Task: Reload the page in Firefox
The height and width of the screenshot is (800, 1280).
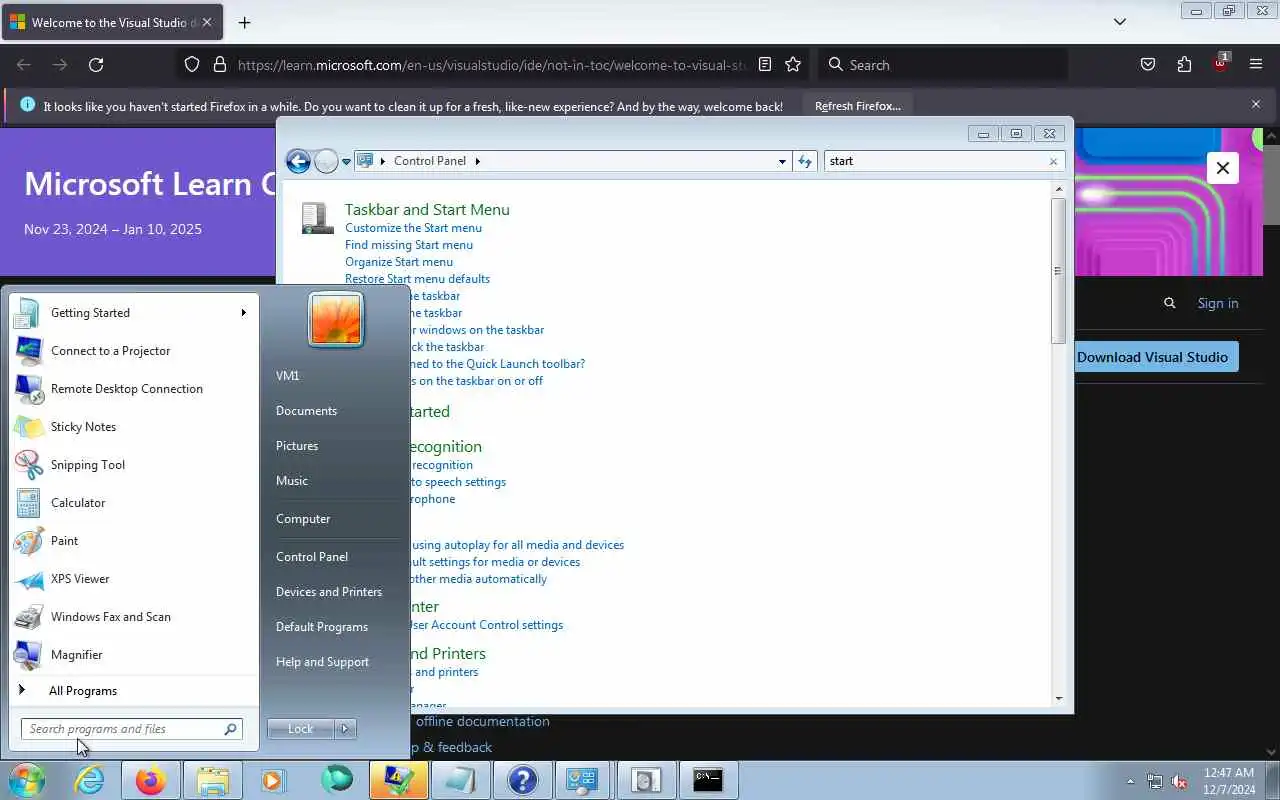Action: 96,65
